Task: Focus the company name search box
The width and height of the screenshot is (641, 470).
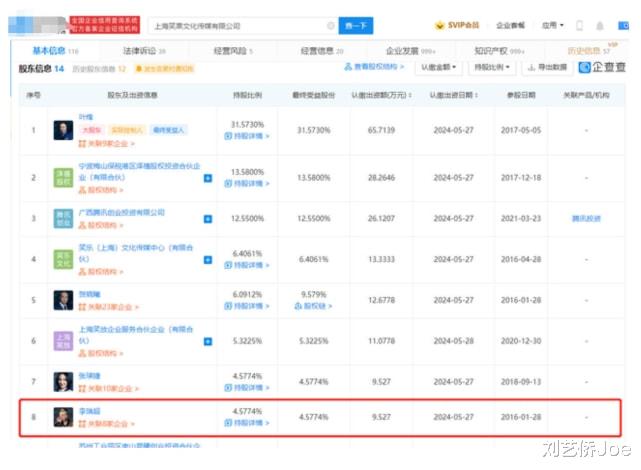Action: (243, 26)
